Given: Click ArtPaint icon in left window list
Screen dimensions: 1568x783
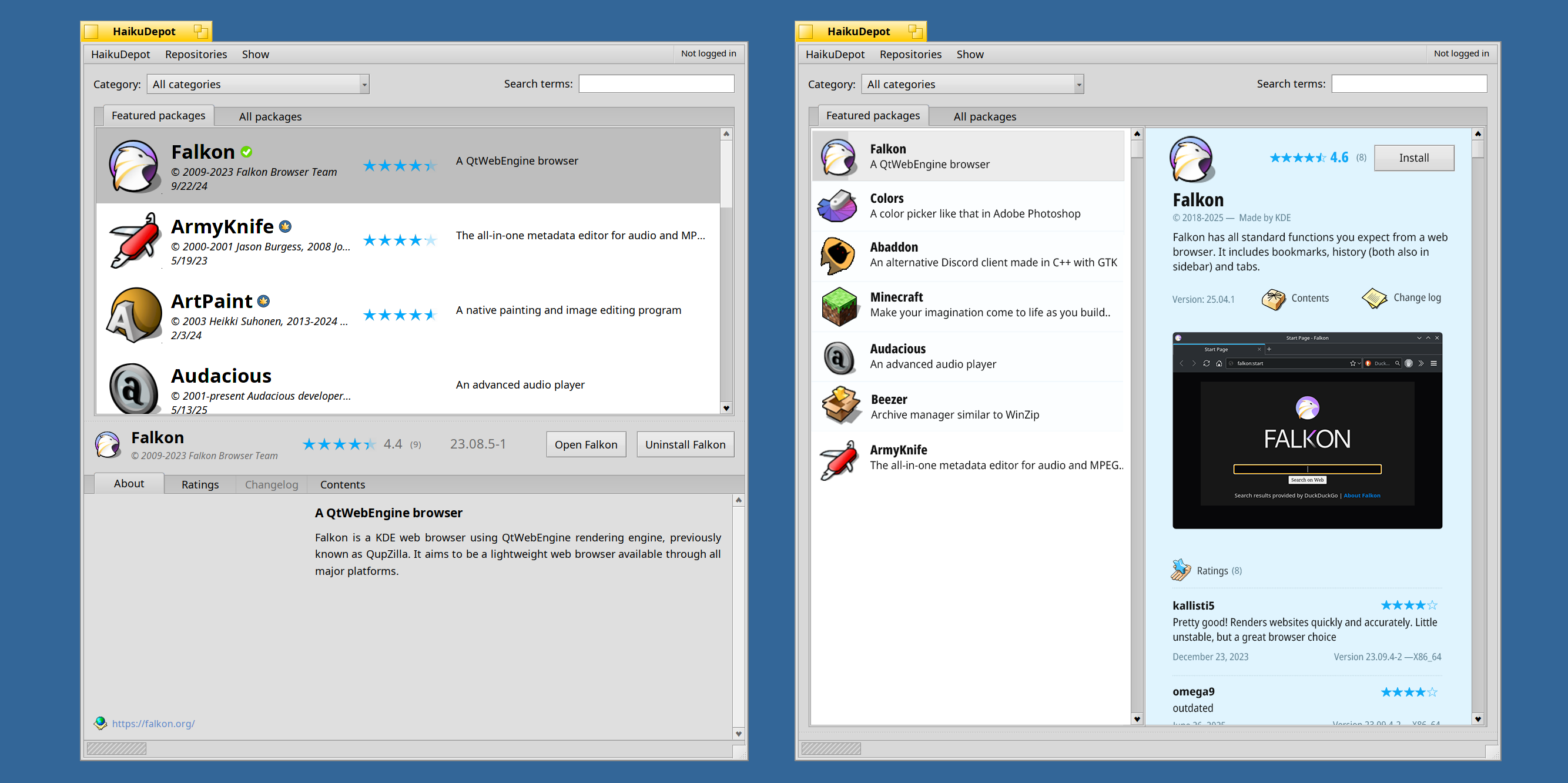Looking at the screenshot, I should [134, 314].
